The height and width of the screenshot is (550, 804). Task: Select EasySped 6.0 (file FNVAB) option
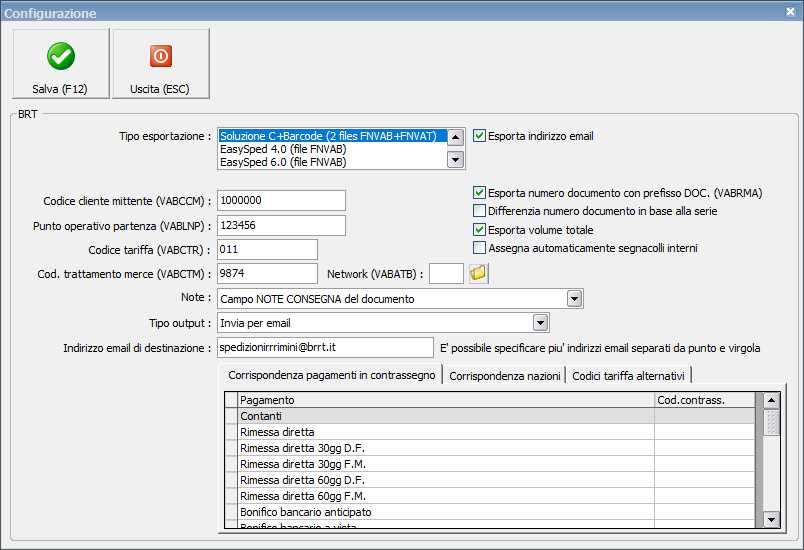(332, 162)
